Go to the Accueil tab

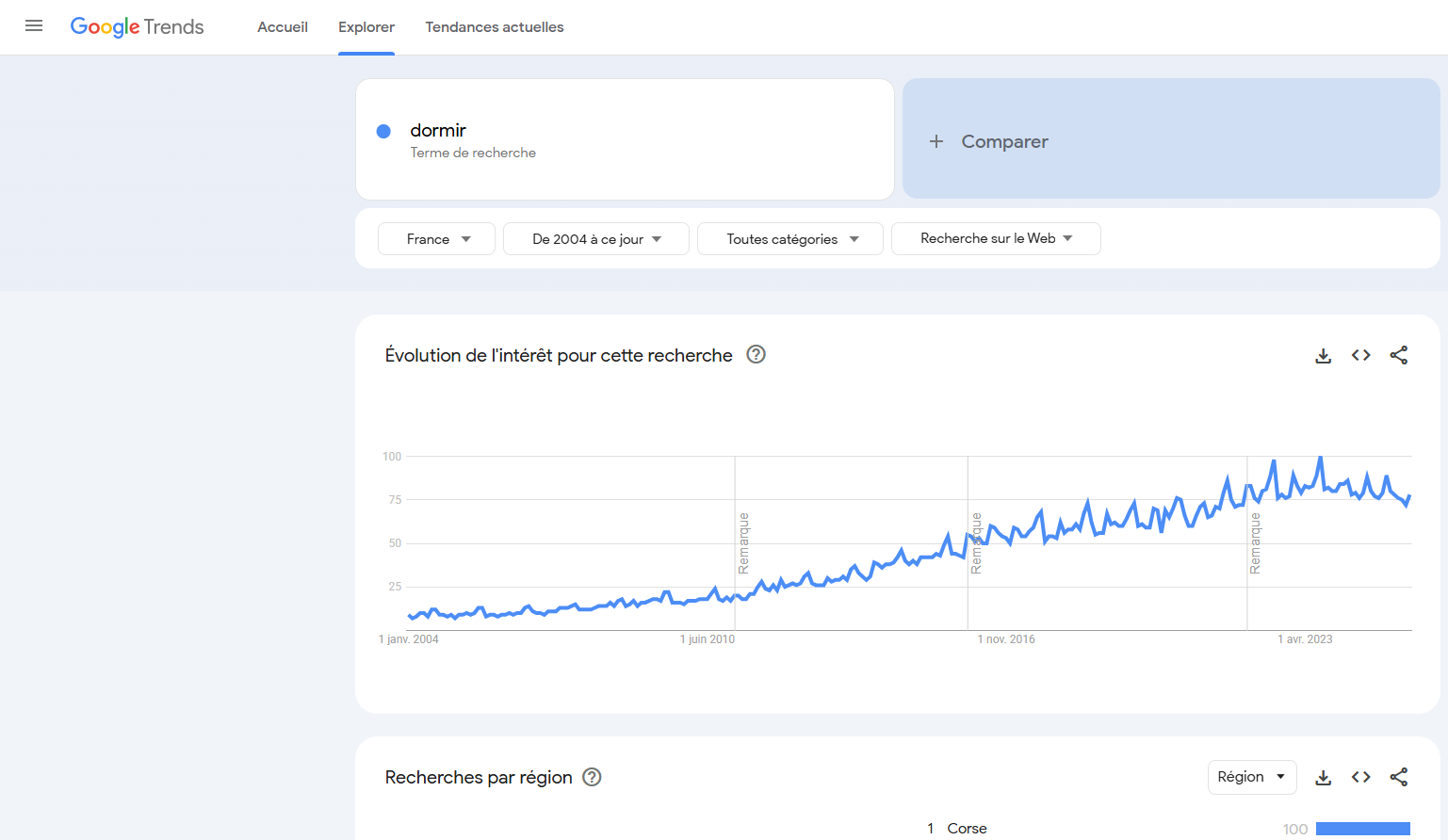click(x=283, y=27)
